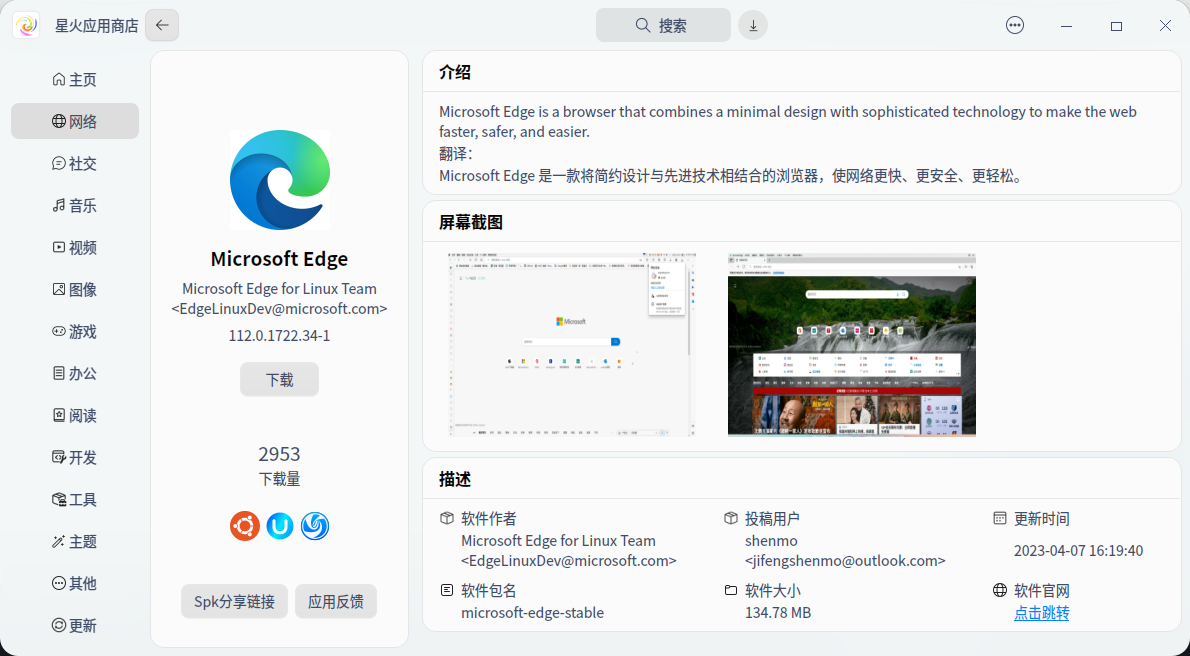This screenshot has height=656, width=1190.
Task: Open the 音乐 category
Action: tap(75, 205)
